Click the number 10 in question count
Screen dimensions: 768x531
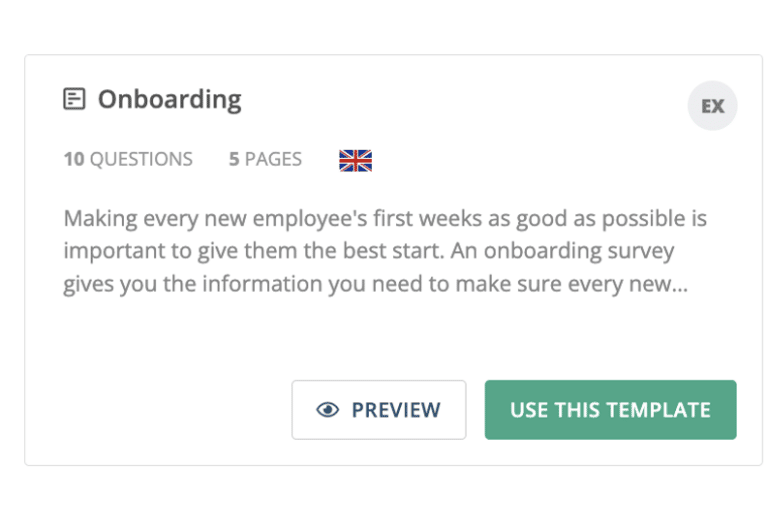(x=74, y=159)
